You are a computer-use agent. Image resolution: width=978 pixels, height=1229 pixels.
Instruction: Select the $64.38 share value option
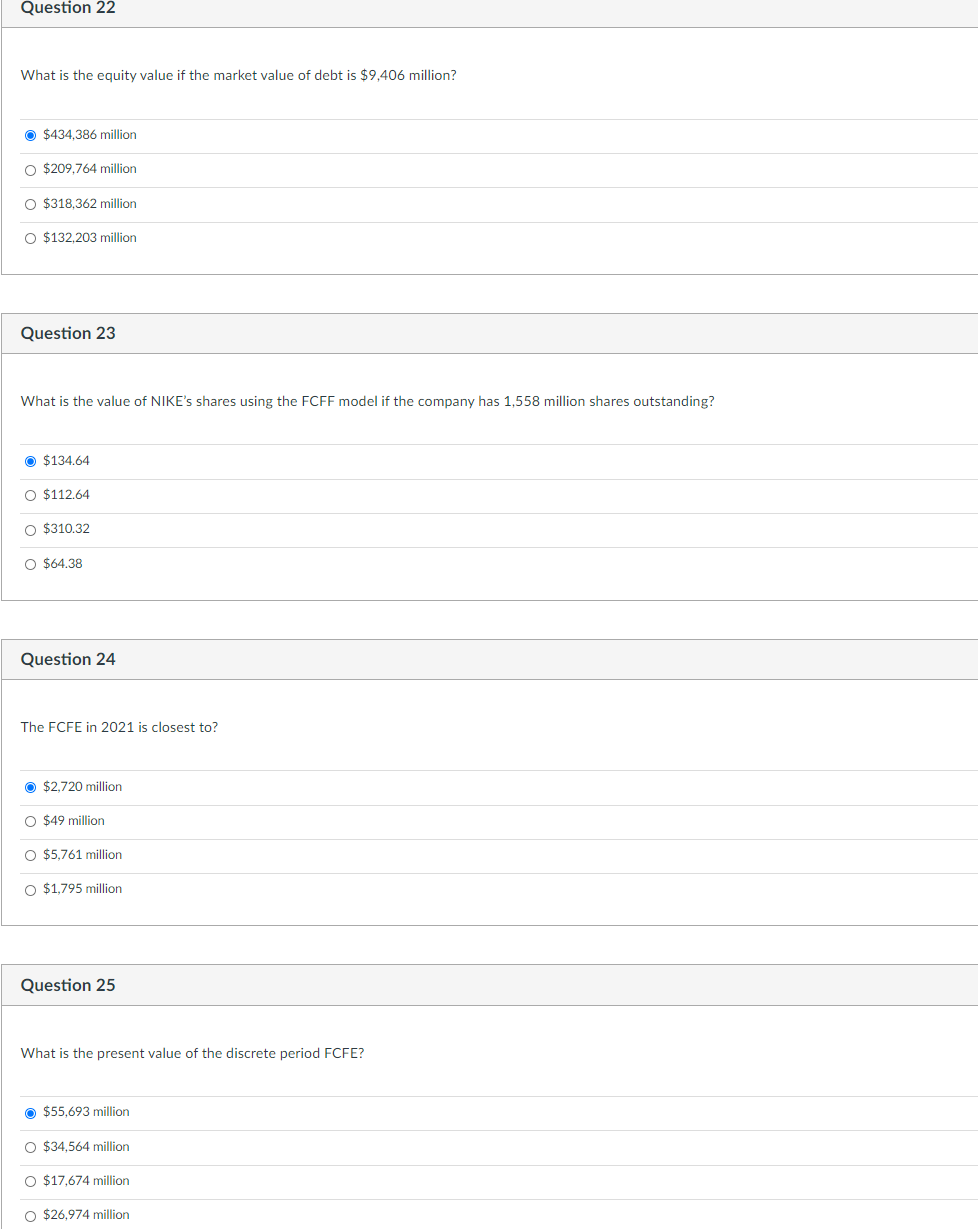click(x=31, y=564)
